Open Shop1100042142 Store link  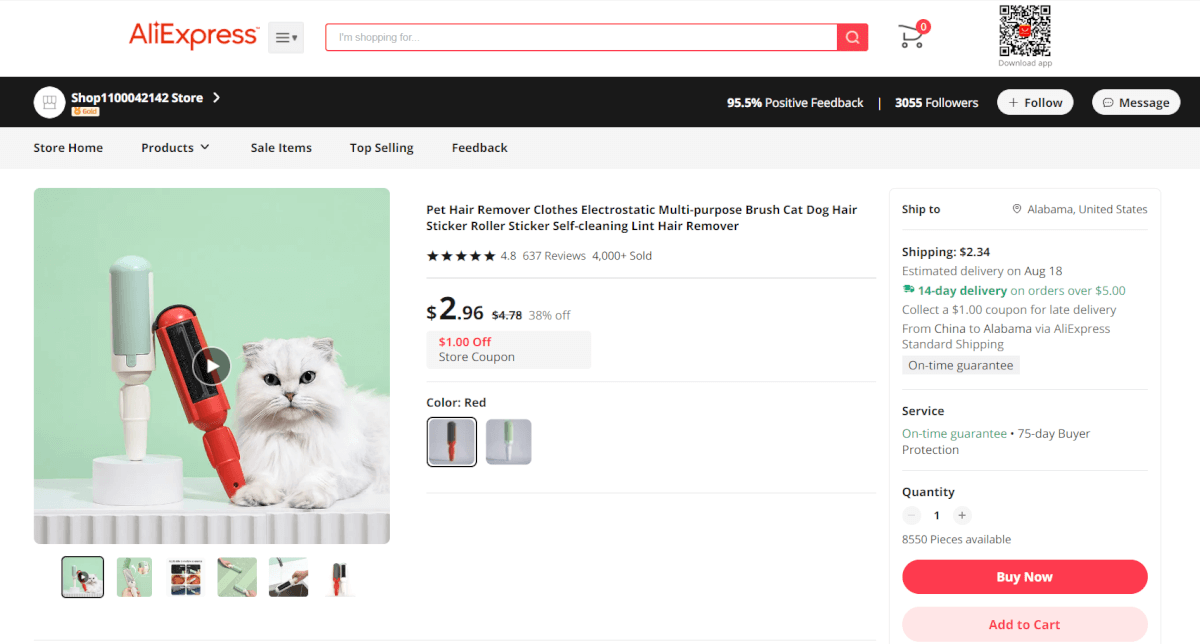[137, 98]
